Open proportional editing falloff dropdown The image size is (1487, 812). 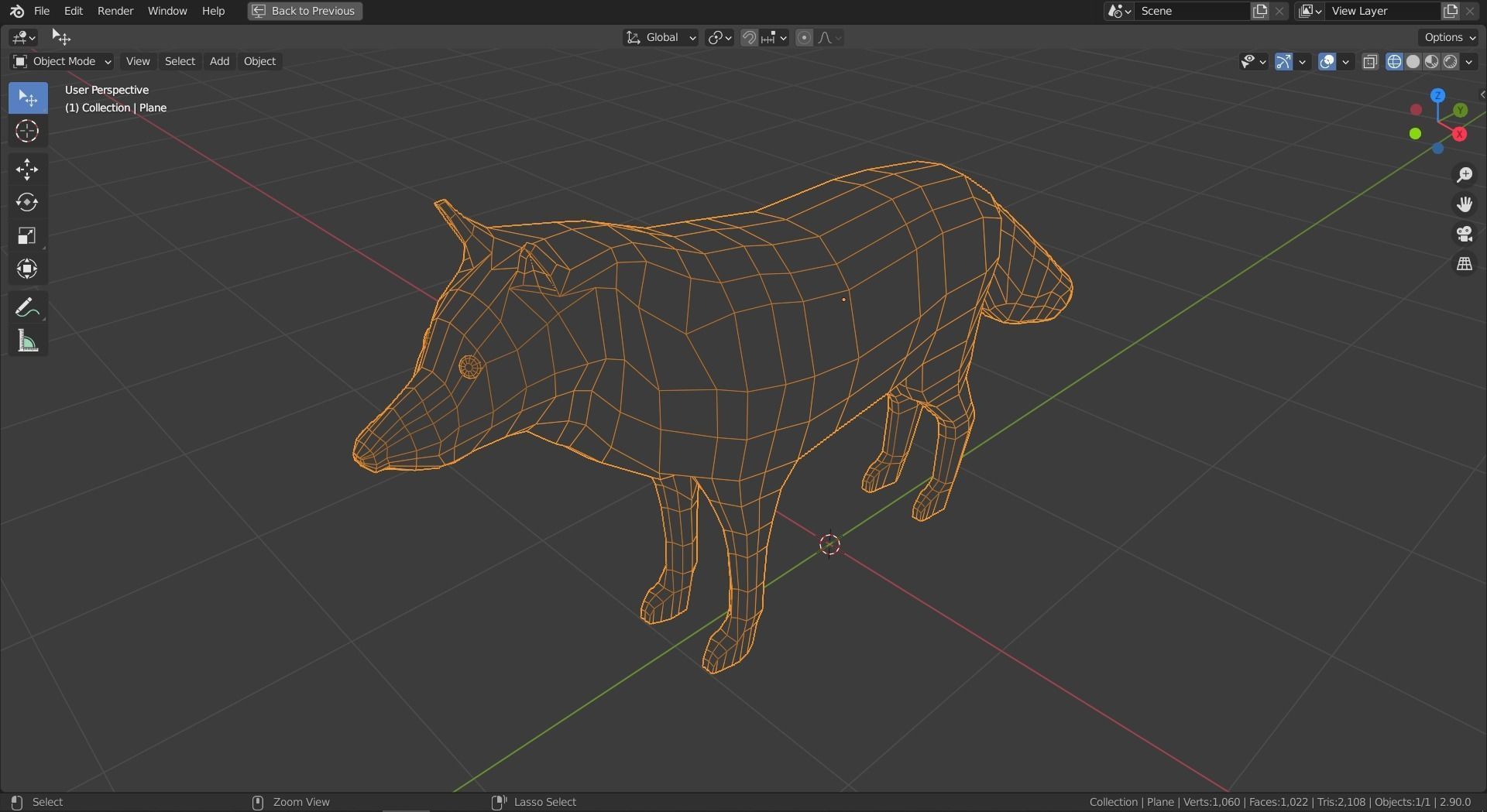pos(829,37)
